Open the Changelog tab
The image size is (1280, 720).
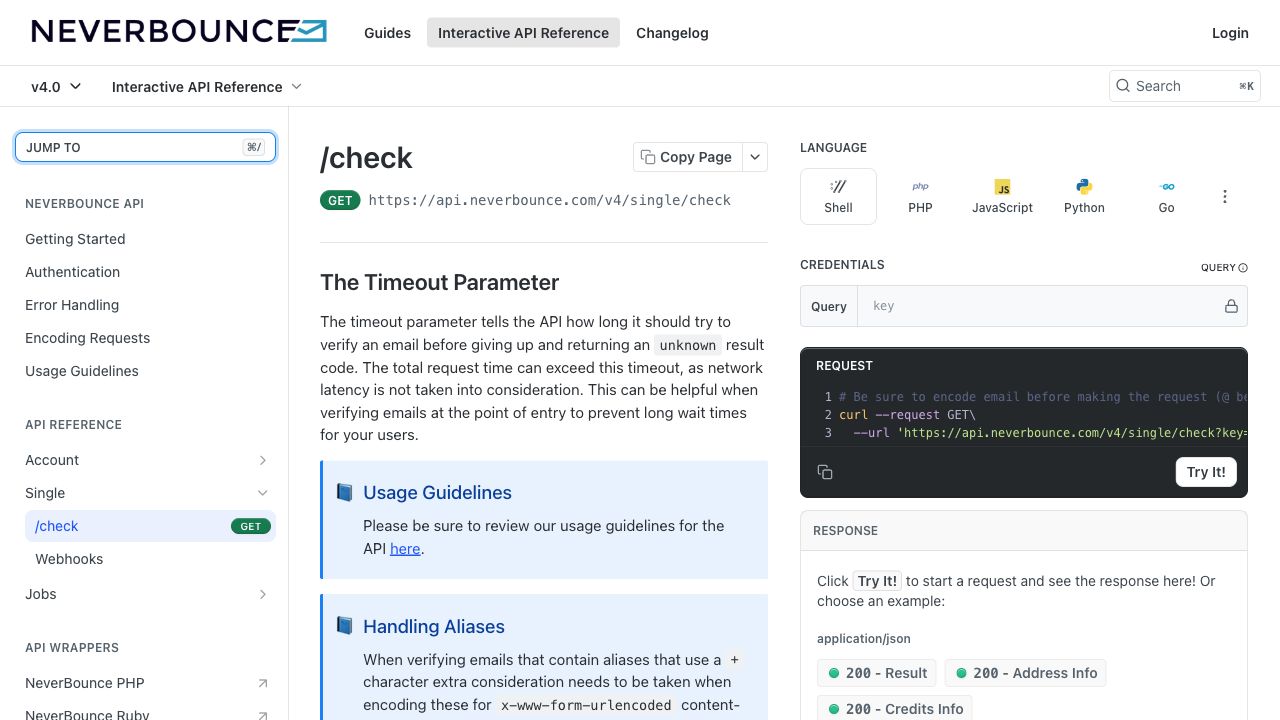[x=672, y=33]
